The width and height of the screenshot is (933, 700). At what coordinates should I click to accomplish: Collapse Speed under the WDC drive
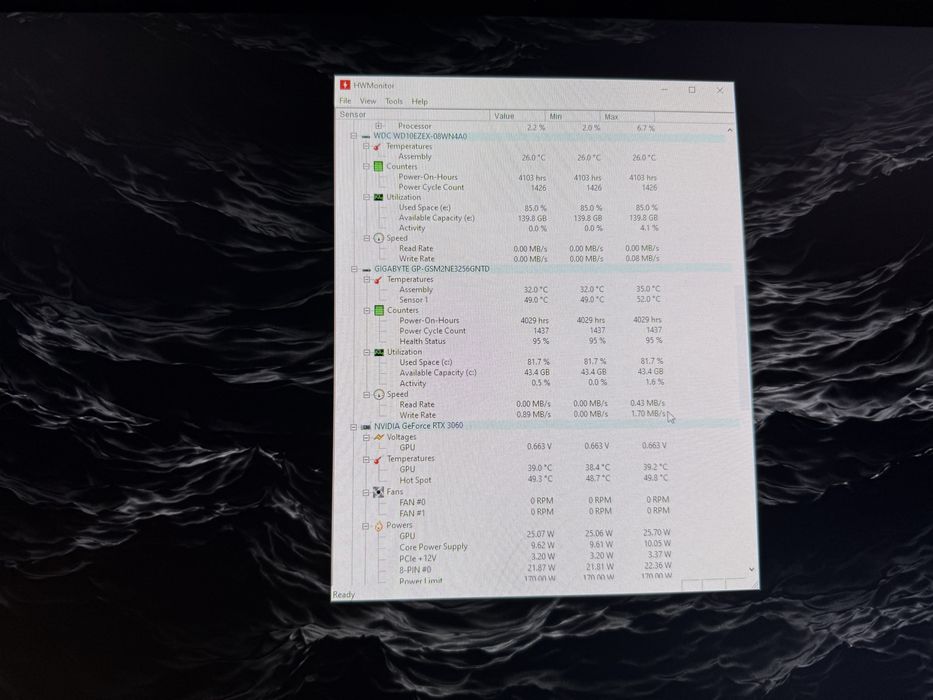pos(367,238)
